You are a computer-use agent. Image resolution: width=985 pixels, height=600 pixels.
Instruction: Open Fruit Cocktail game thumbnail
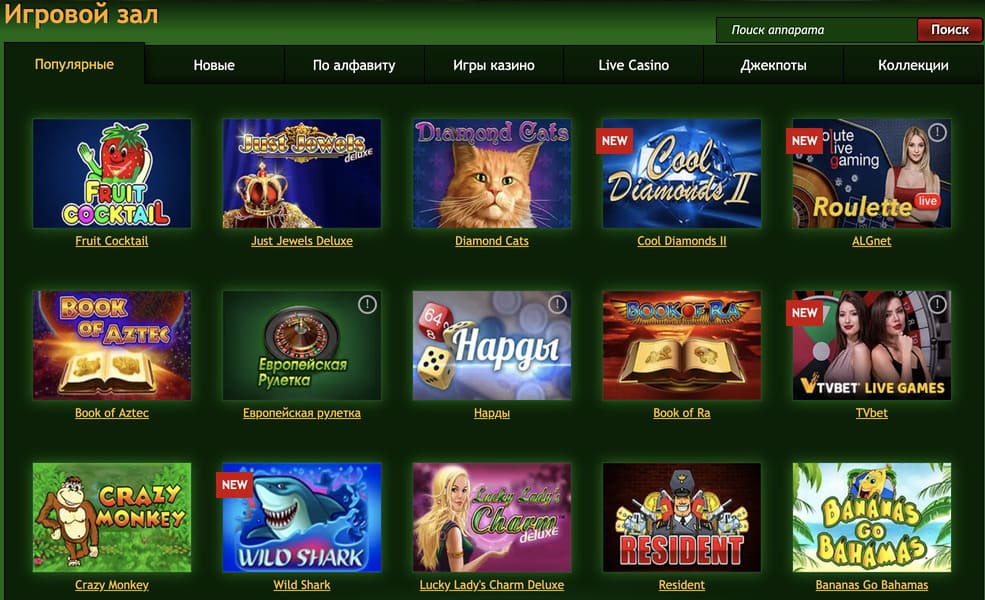pos(112,173)
